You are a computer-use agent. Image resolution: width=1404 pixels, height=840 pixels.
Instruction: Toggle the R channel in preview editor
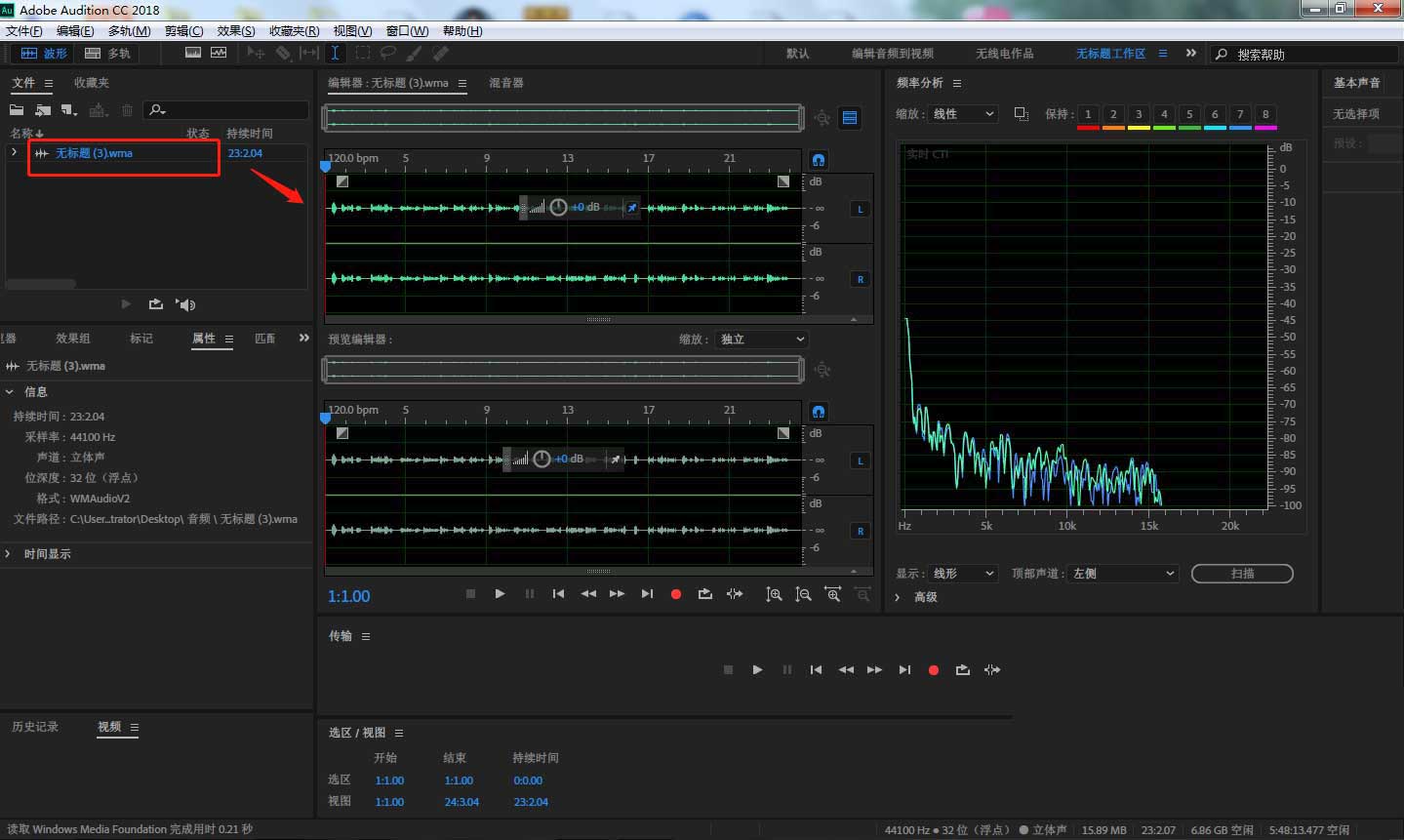860,531
